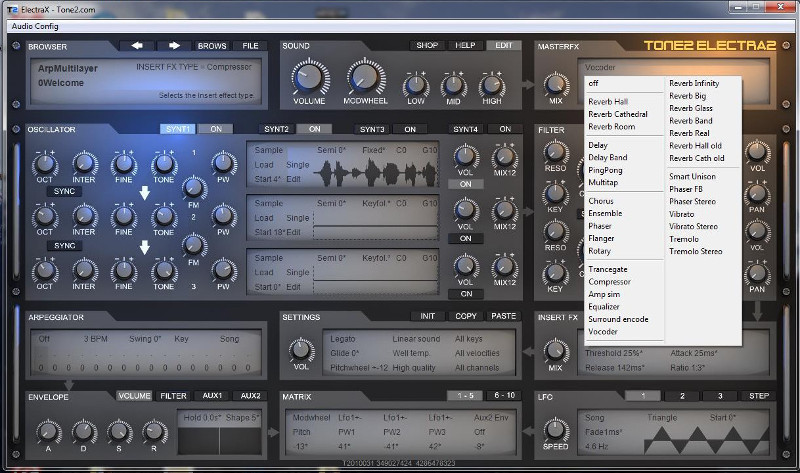Adjust the HIGH EQ knob
The height and width of the screenshot is (473, 800).
point(491,85)
